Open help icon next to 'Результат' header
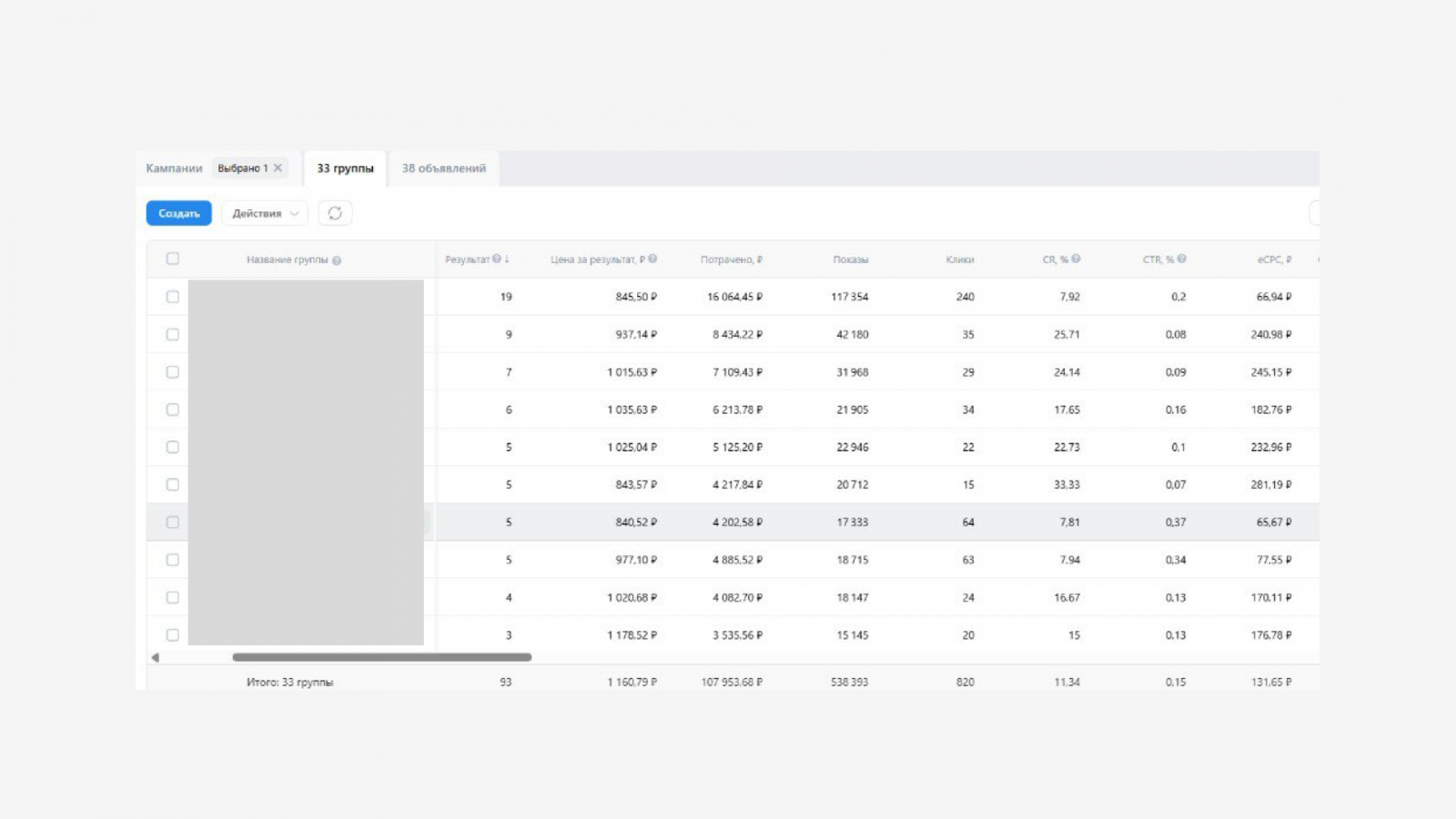The height and width of the screenshot is (819, 1456). click(497, 259)
